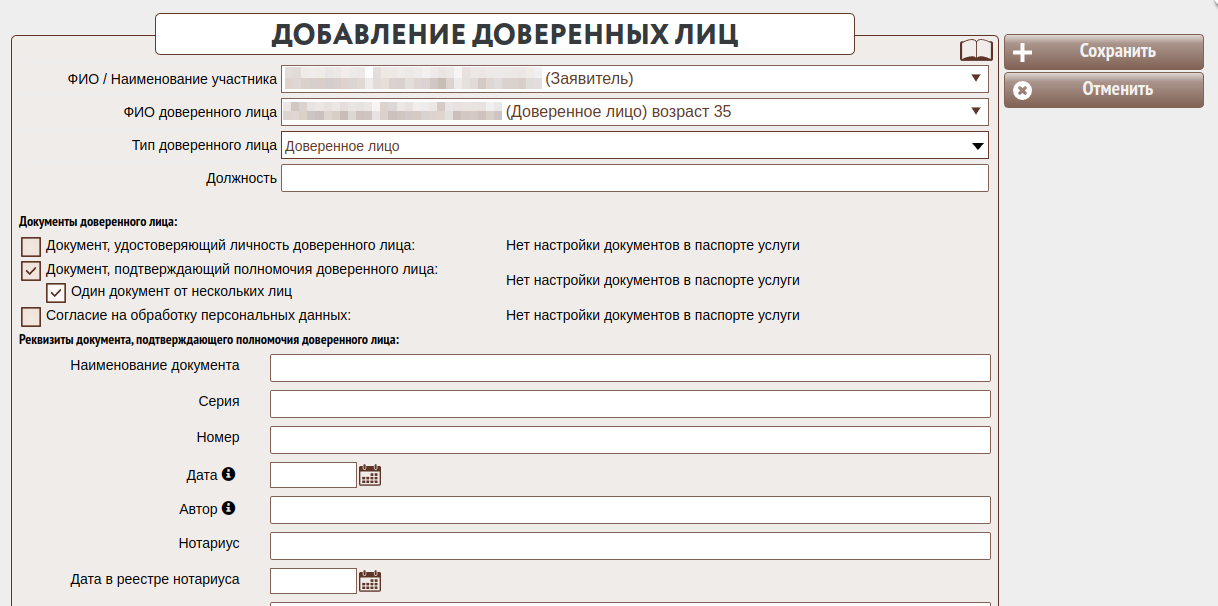Viewport: 1218px width, 606px height.
Task: Check Согласие на обработку персональных данных
Action: (31, 317)
